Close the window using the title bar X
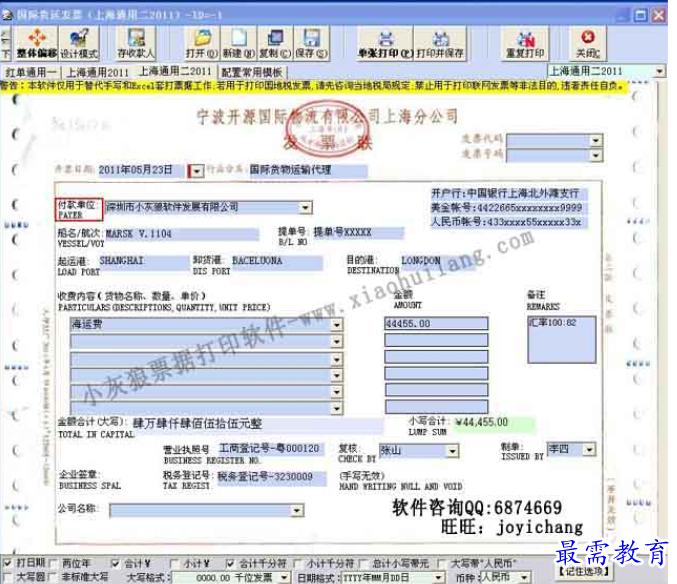677x584 pixels. [x=658, y=16]
